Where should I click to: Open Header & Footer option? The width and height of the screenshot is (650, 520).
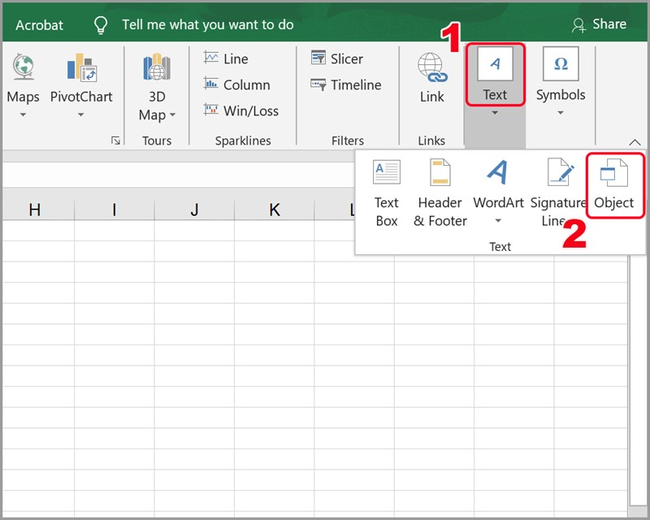click(440, 174)
